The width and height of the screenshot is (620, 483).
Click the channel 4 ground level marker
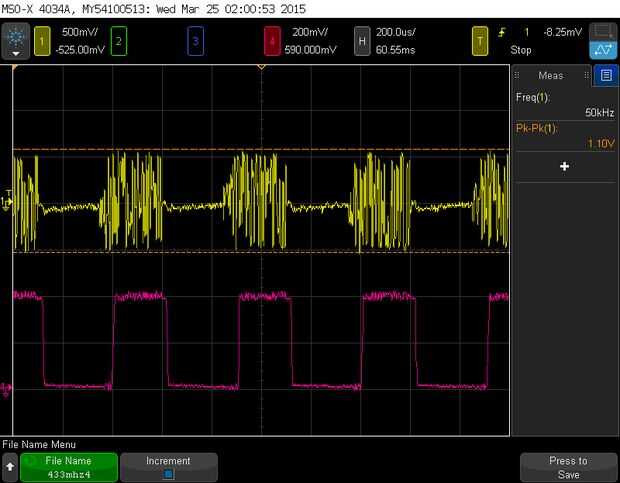tap(6, 390)
